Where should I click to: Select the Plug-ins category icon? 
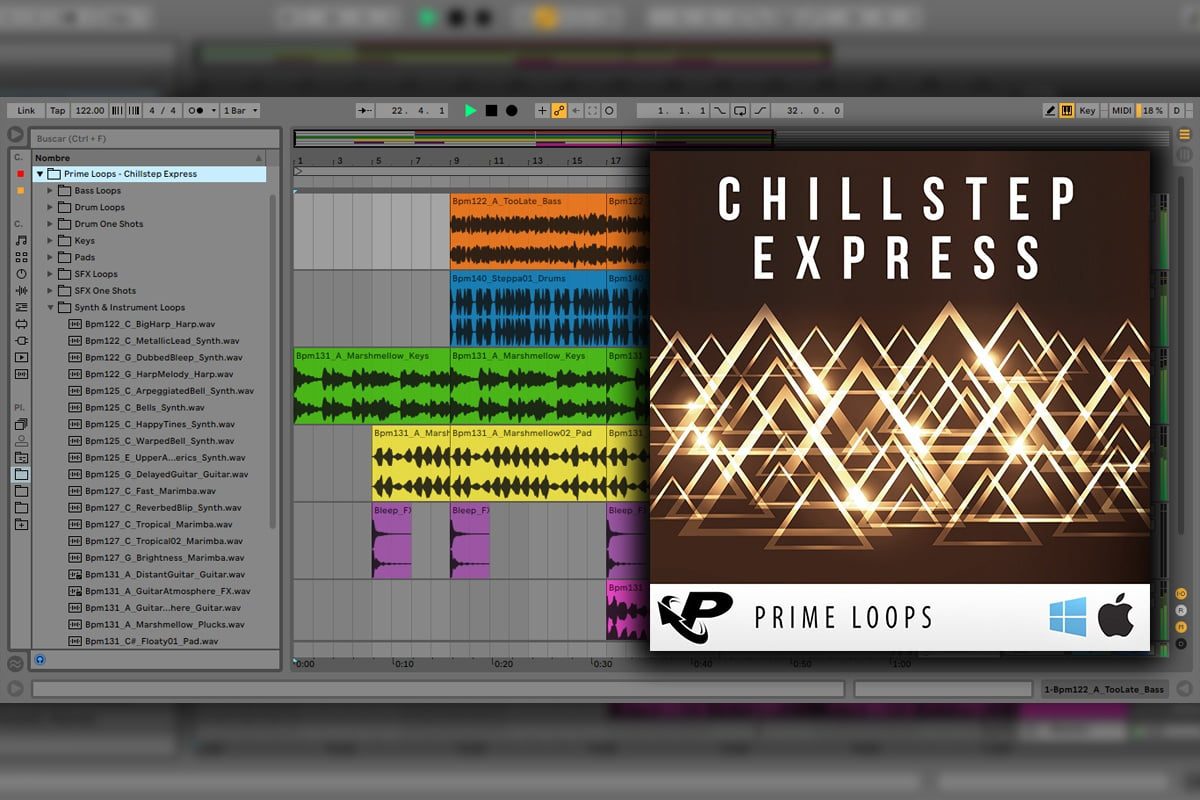(21, 341)
